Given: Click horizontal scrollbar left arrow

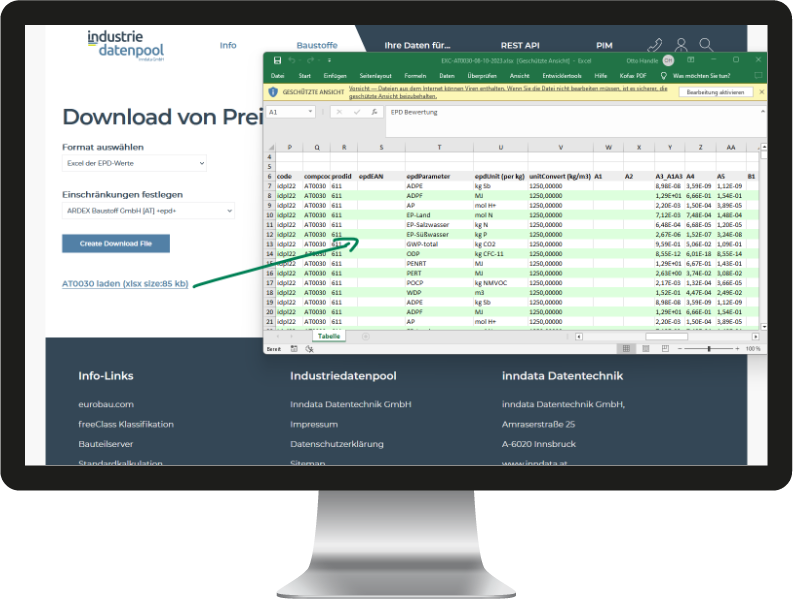Looking at the screenshot, I should click(x=579, y=336).
